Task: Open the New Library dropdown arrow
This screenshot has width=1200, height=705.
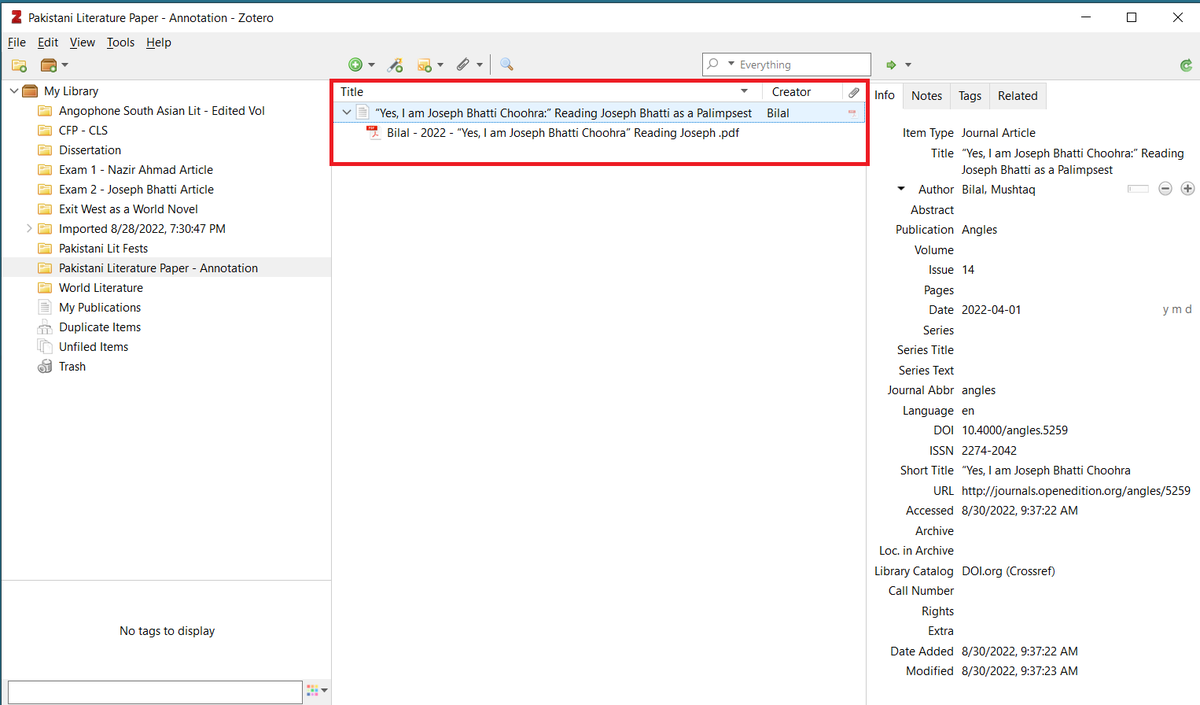Action: coord(65,65)
